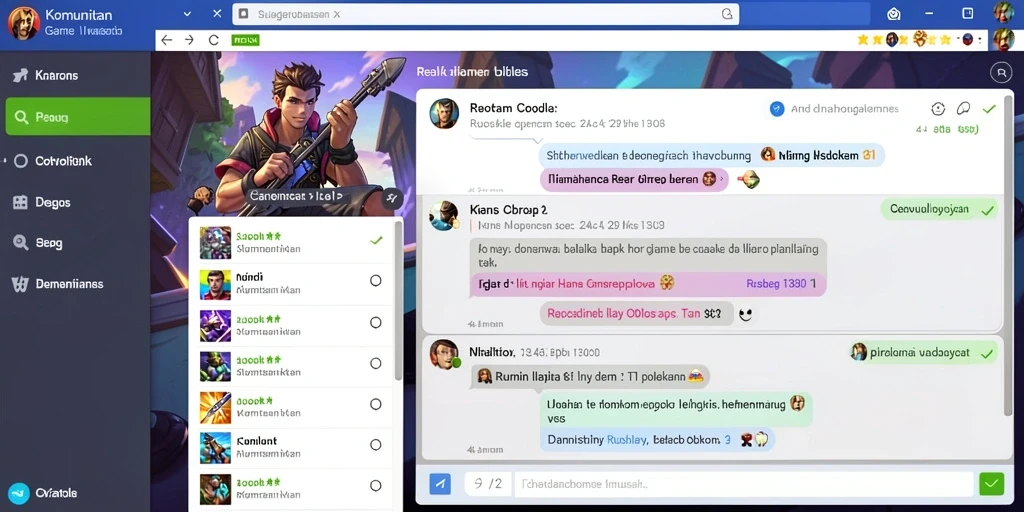1024x512 pixels.
Task: Open Sepg search in the sidebar
Action: 38,243
